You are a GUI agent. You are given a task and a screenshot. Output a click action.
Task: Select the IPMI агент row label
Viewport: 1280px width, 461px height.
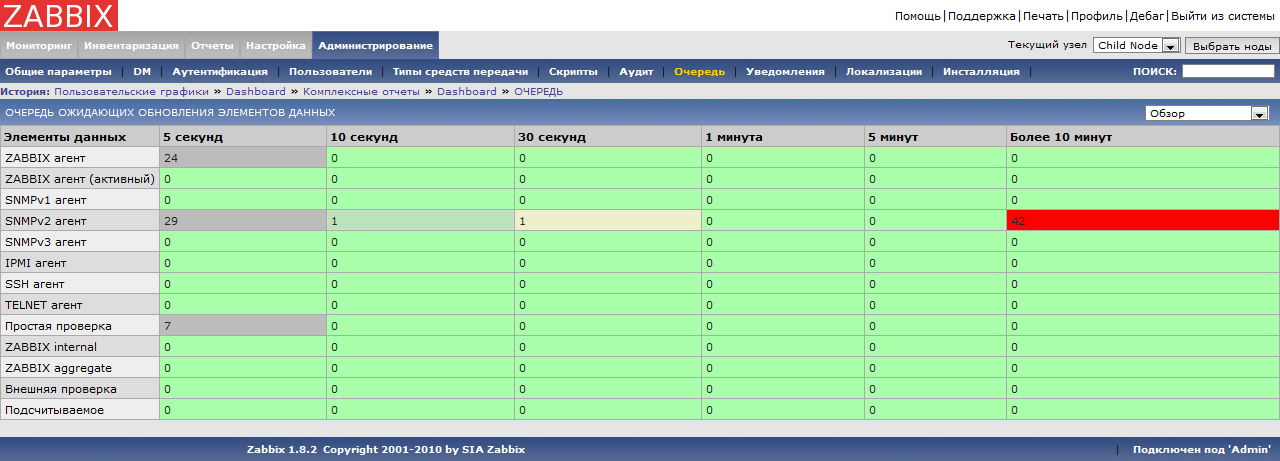[36, 263]
